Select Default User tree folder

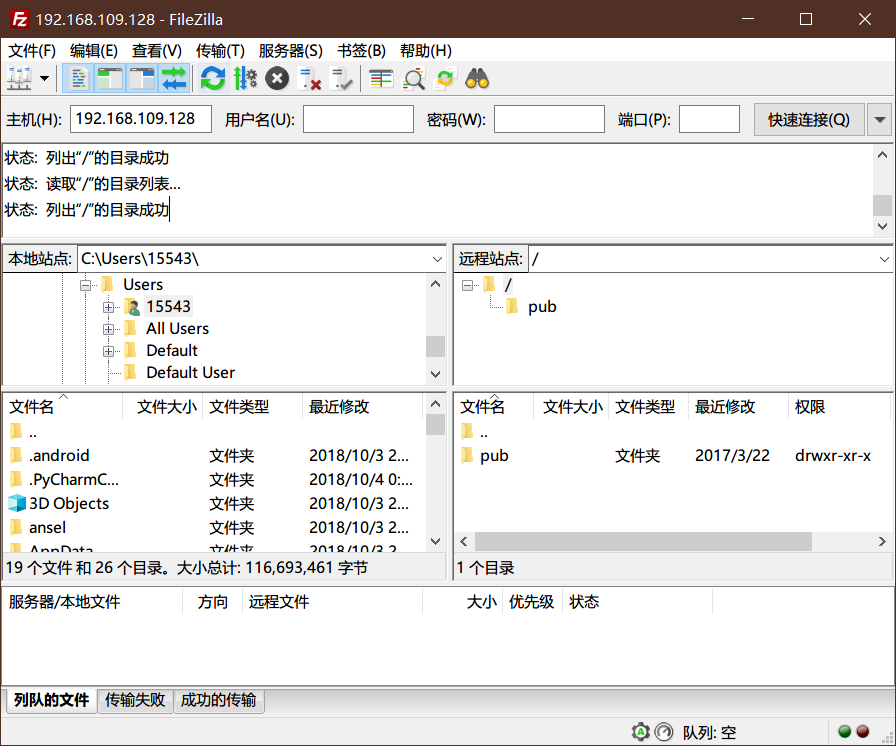point(190,372)
